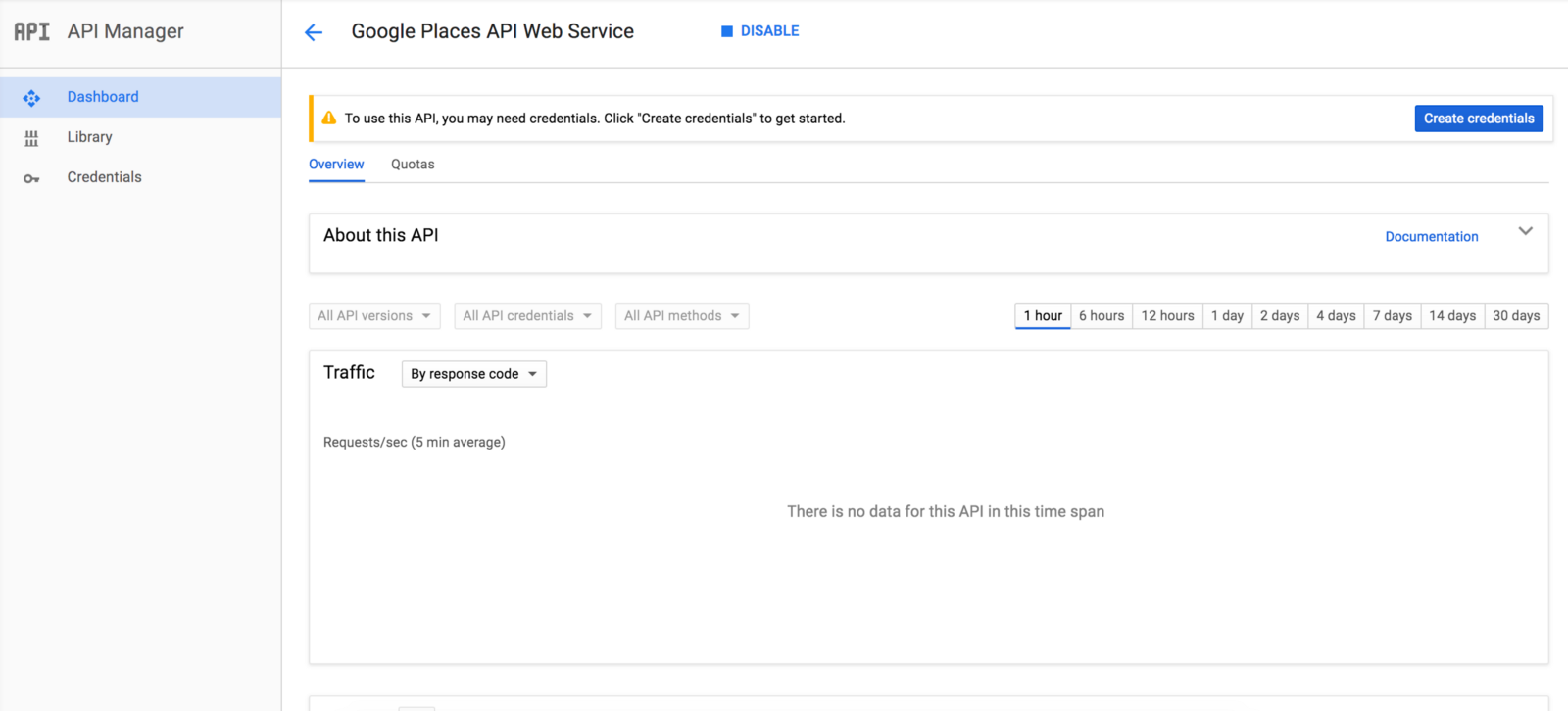The width and height of the screenshot is (1568, 711).
Task: Open the All API versions dropdown
Action: click(x=374, y=316)
